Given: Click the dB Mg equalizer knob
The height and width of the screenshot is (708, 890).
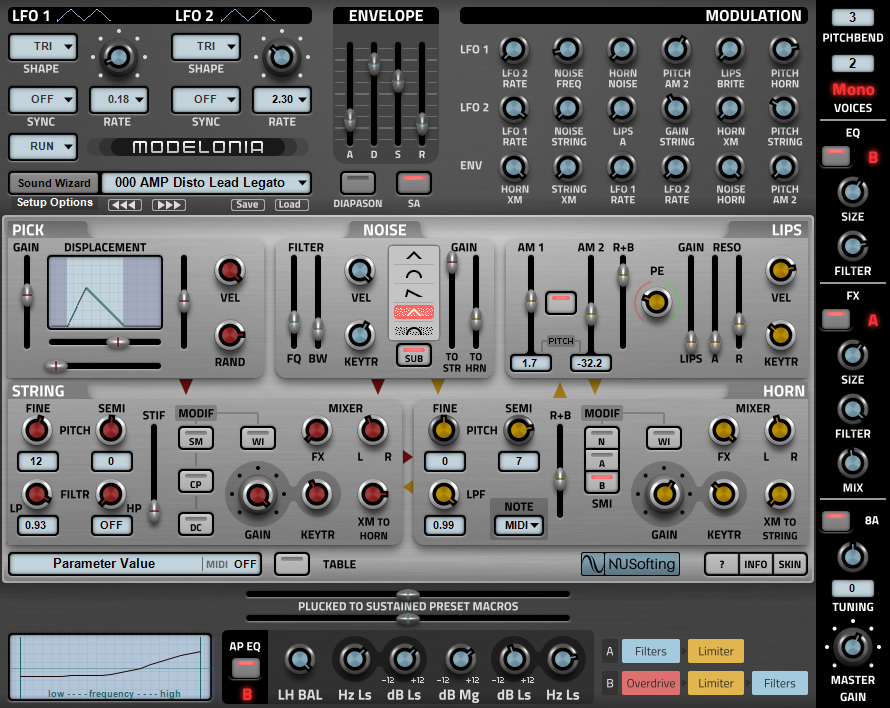Looking at the screenshot, I should pyautogui.click(x=459, y=660).
